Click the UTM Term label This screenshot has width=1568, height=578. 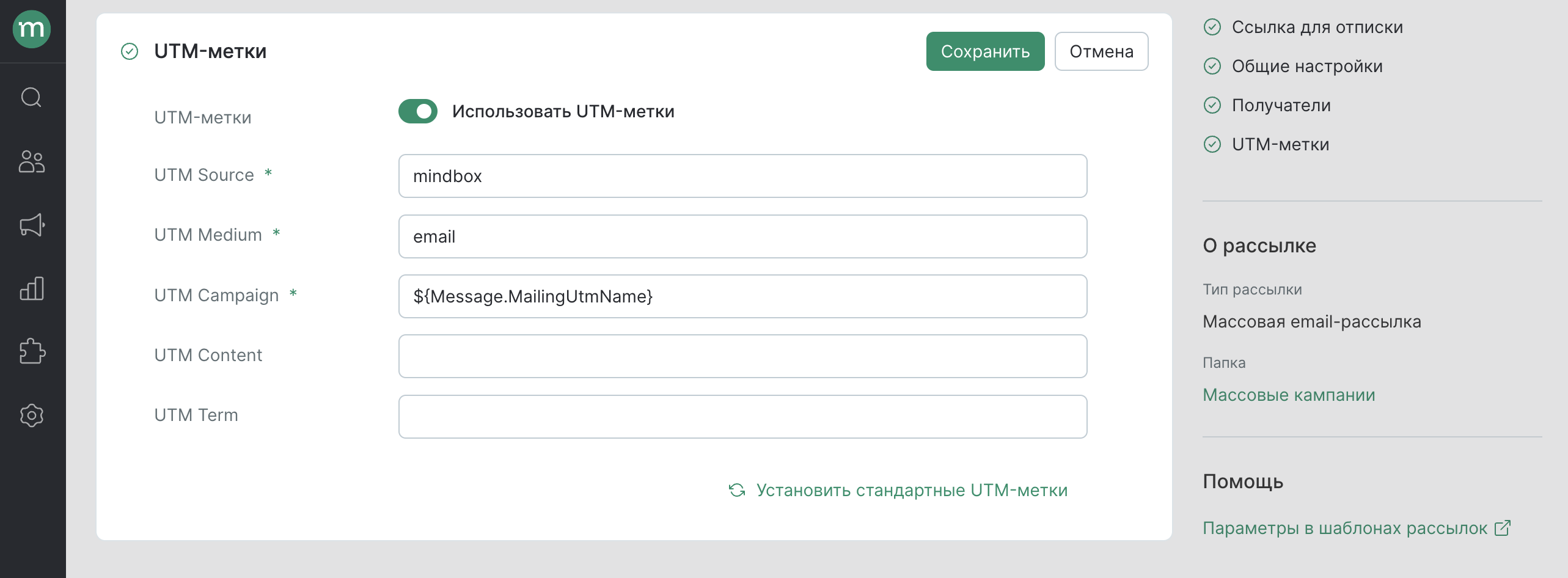[x=196, y=415]
